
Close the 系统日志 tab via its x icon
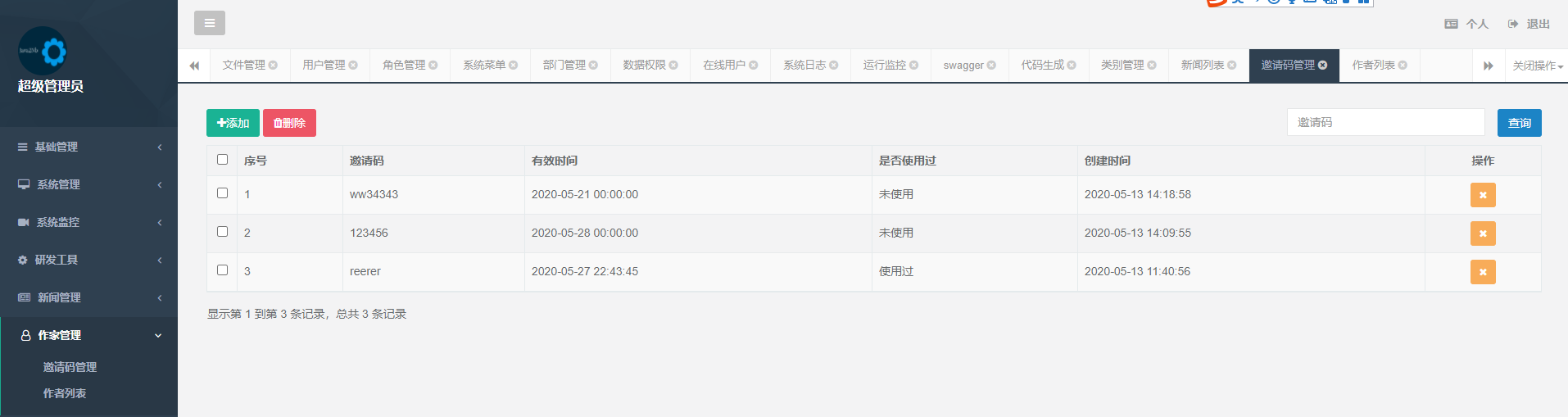pyautogui.click(x=834, y=66)
